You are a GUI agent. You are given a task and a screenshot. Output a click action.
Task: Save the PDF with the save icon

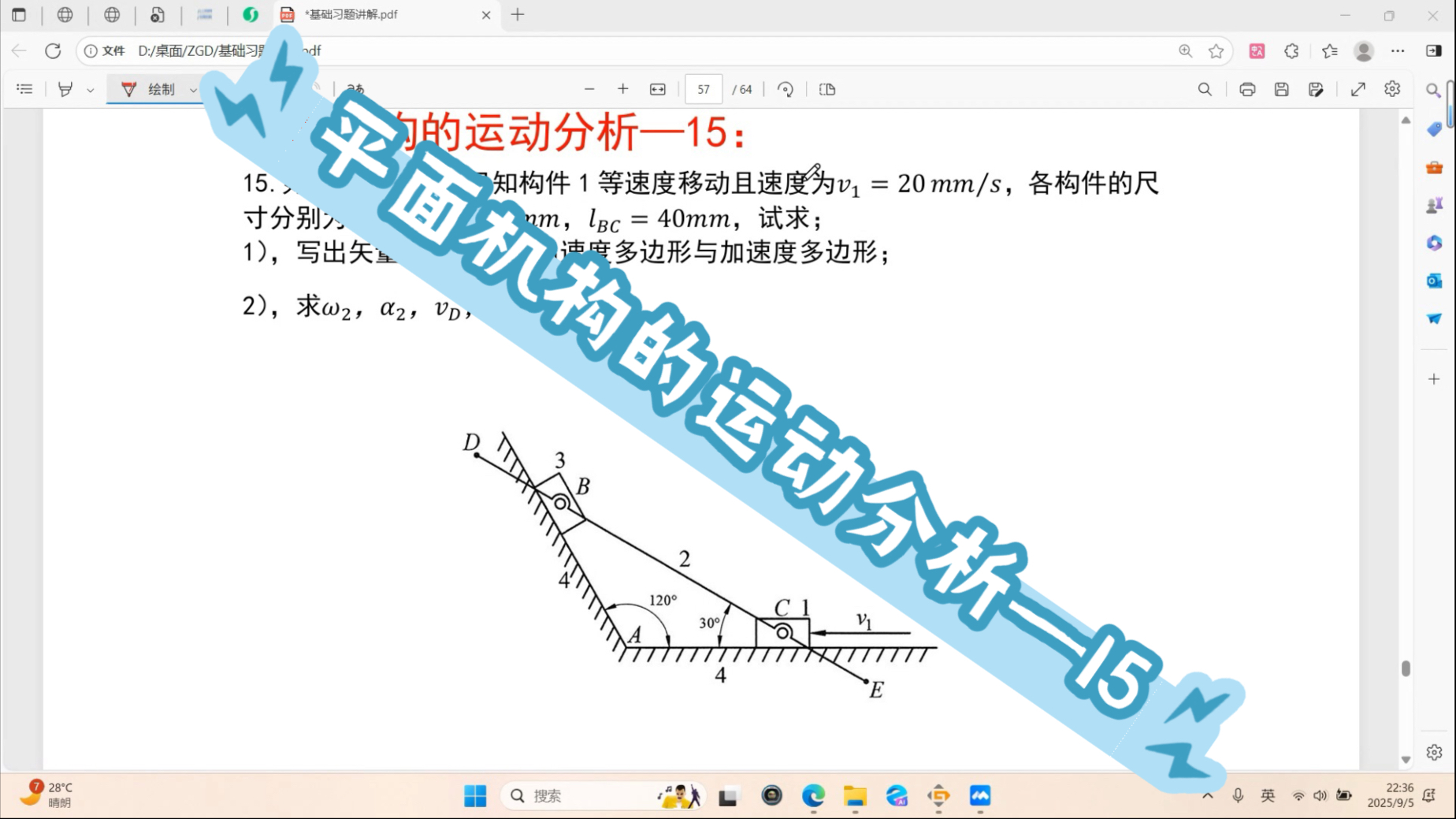pyautogui.click(x=1282, y=89)
